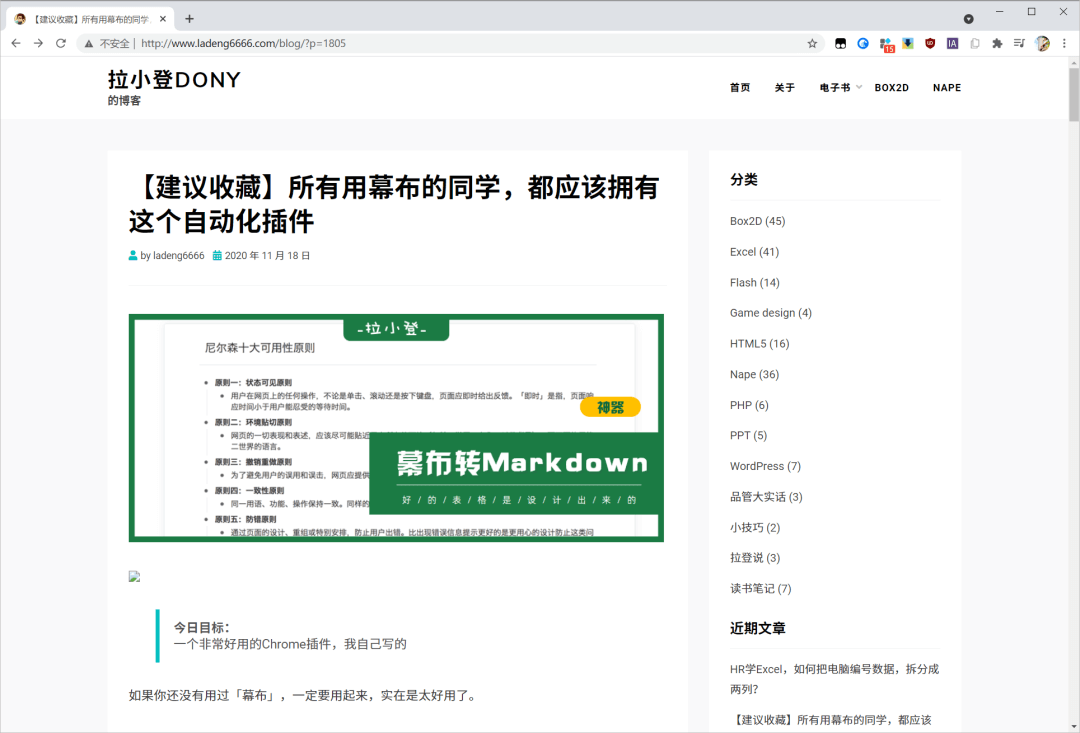Open the NAPE menu item
This screenshot has height=733, width=1080.
pyautogui.click(x=946, y=87)
